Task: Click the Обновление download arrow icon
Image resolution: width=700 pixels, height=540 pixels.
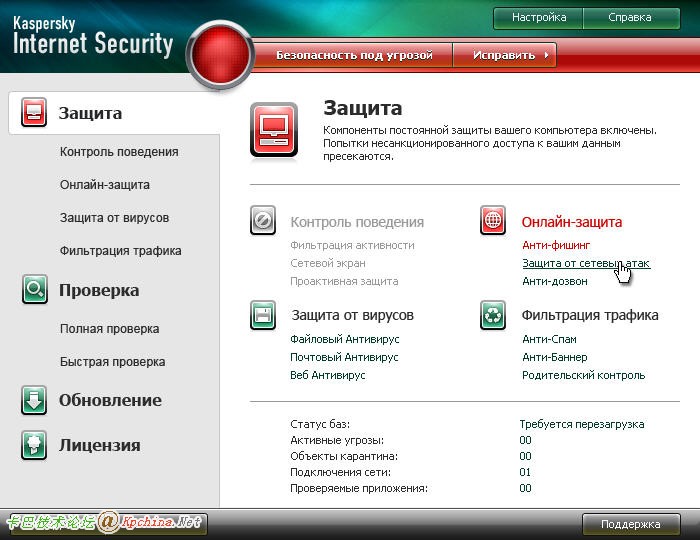Action: [x=33, y=400]
